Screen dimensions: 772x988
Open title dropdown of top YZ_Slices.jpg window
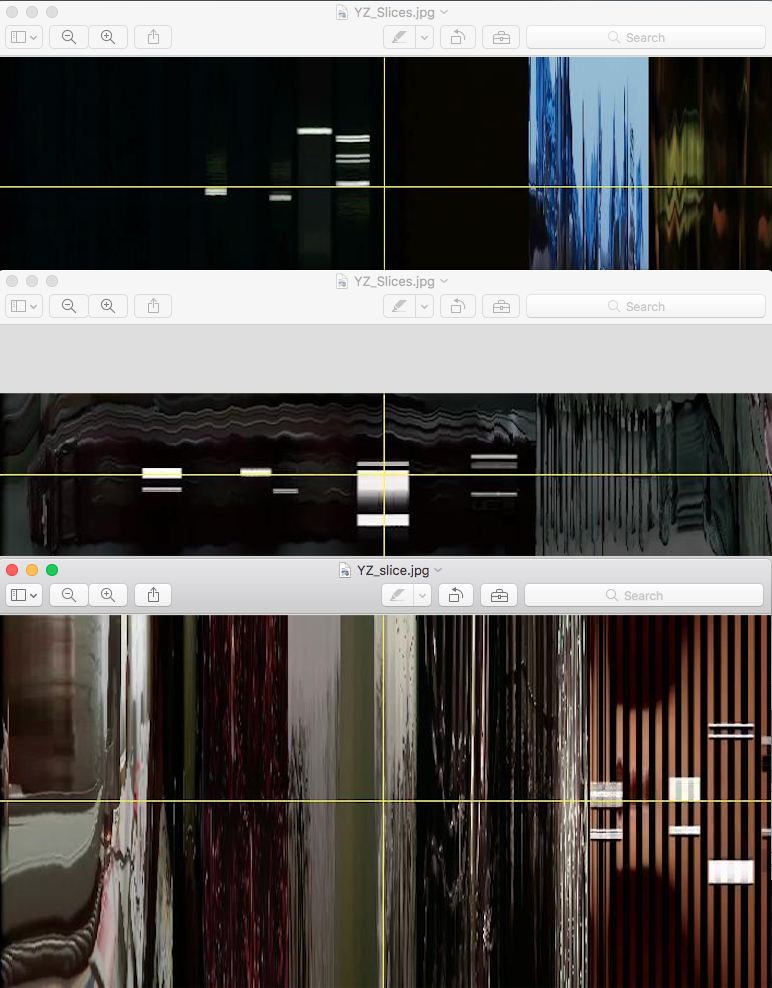[x=444, y=12]
